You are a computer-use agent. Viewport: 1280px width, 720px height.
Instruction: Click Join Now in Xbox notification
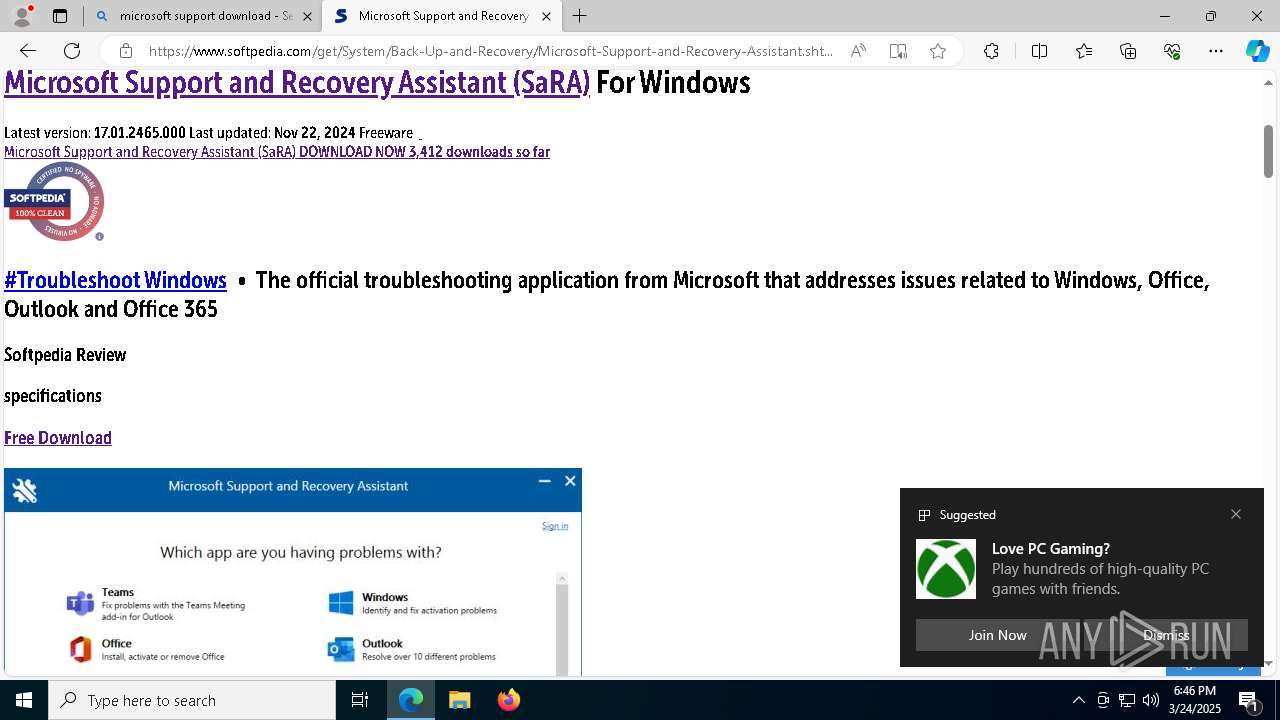(997, 635)
